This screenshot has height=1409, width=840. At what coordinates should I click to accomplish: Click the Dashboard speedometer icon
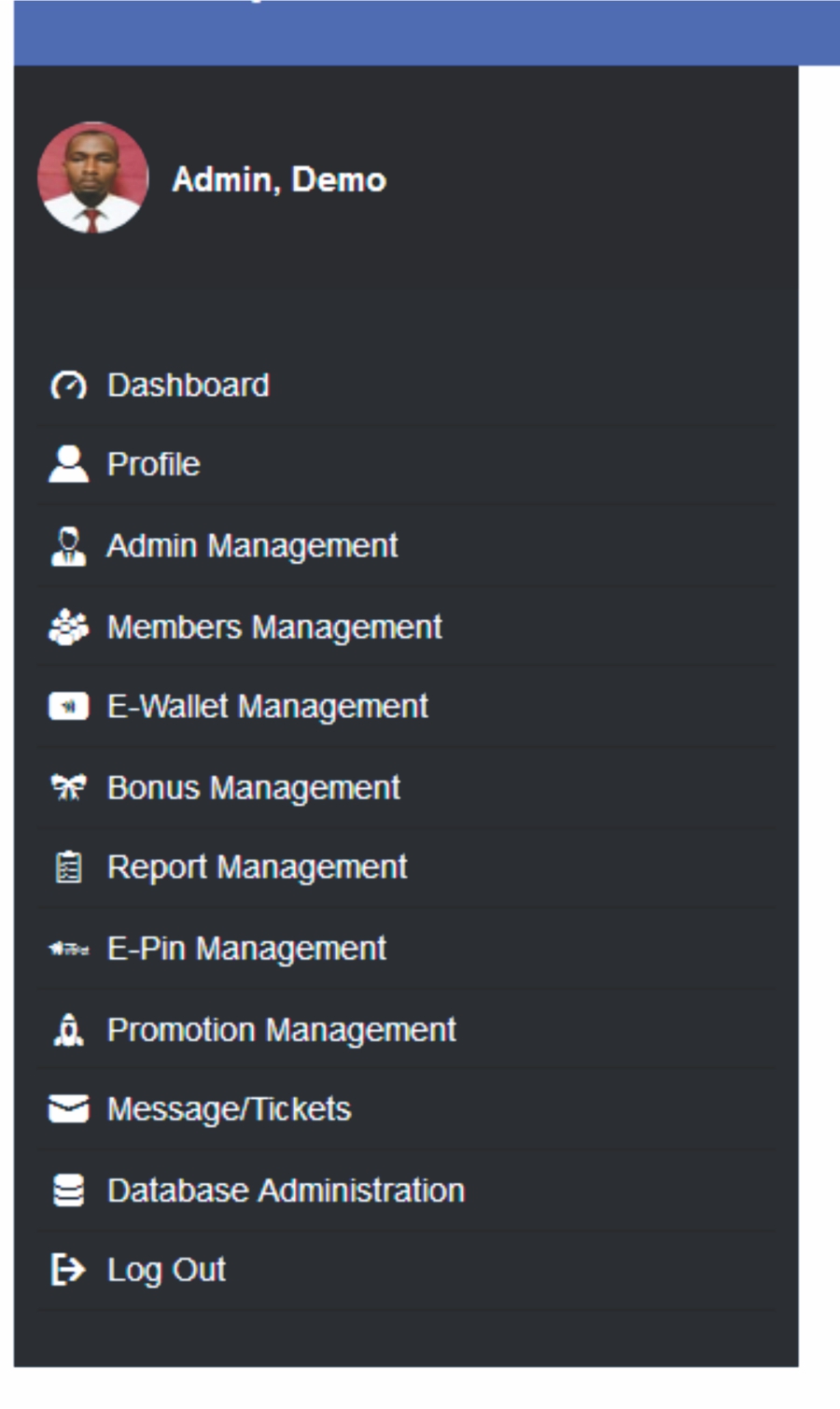coord(68,386)
